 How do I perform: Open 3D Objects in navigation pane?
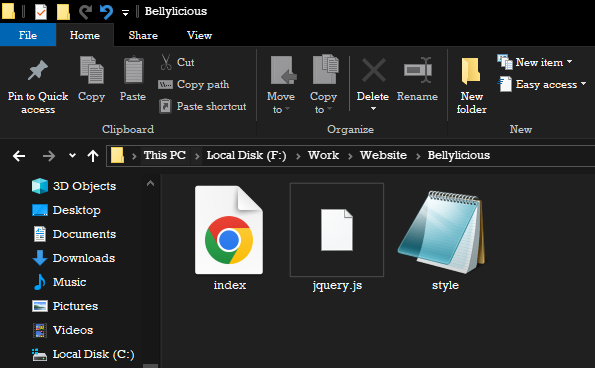74,186
